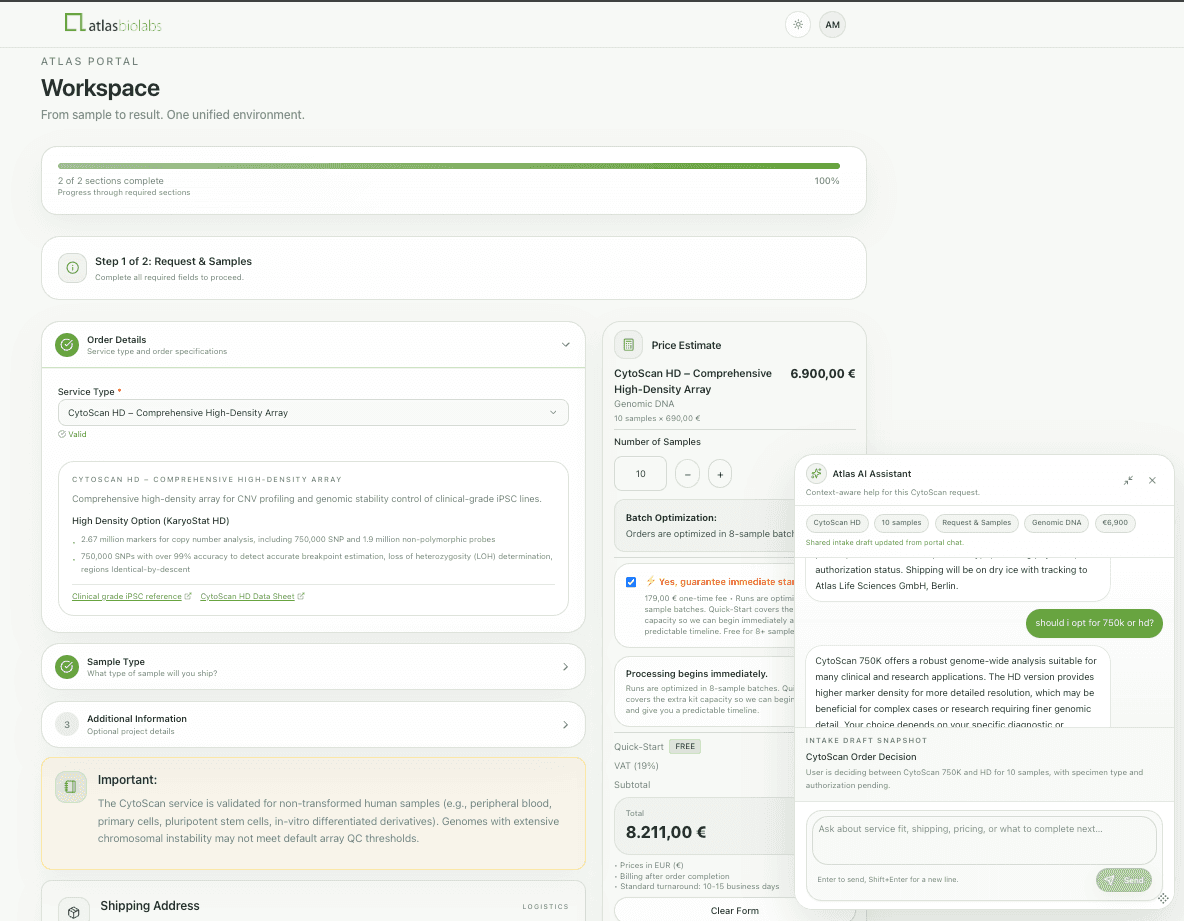Toggle the light/dark theme sun icon
Screen dimensions: 1184x921
click(797, 25)
